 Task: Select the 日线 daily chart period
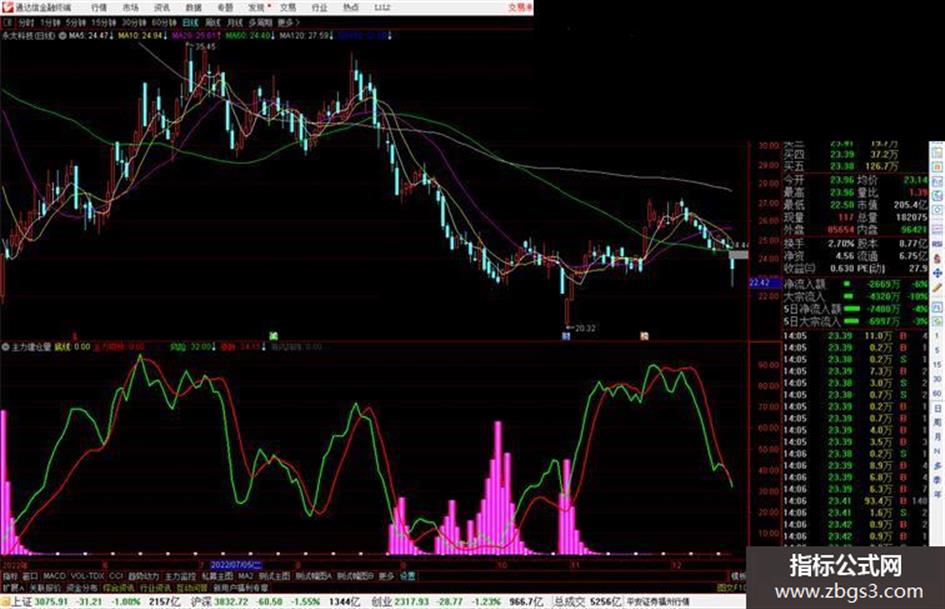point(190,23)
